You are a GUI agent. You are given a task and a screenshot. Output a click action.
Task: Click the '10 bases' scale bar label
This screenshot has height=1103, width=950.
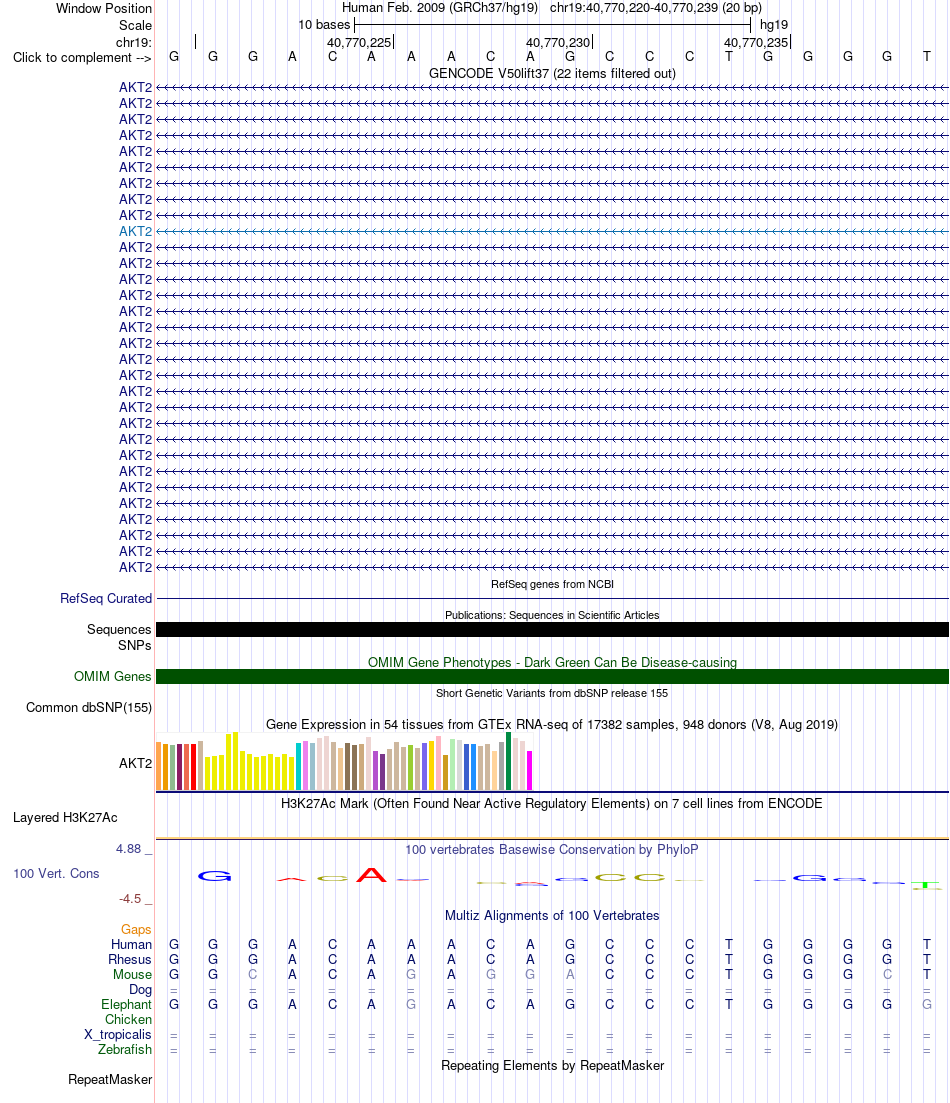point(324,25)
